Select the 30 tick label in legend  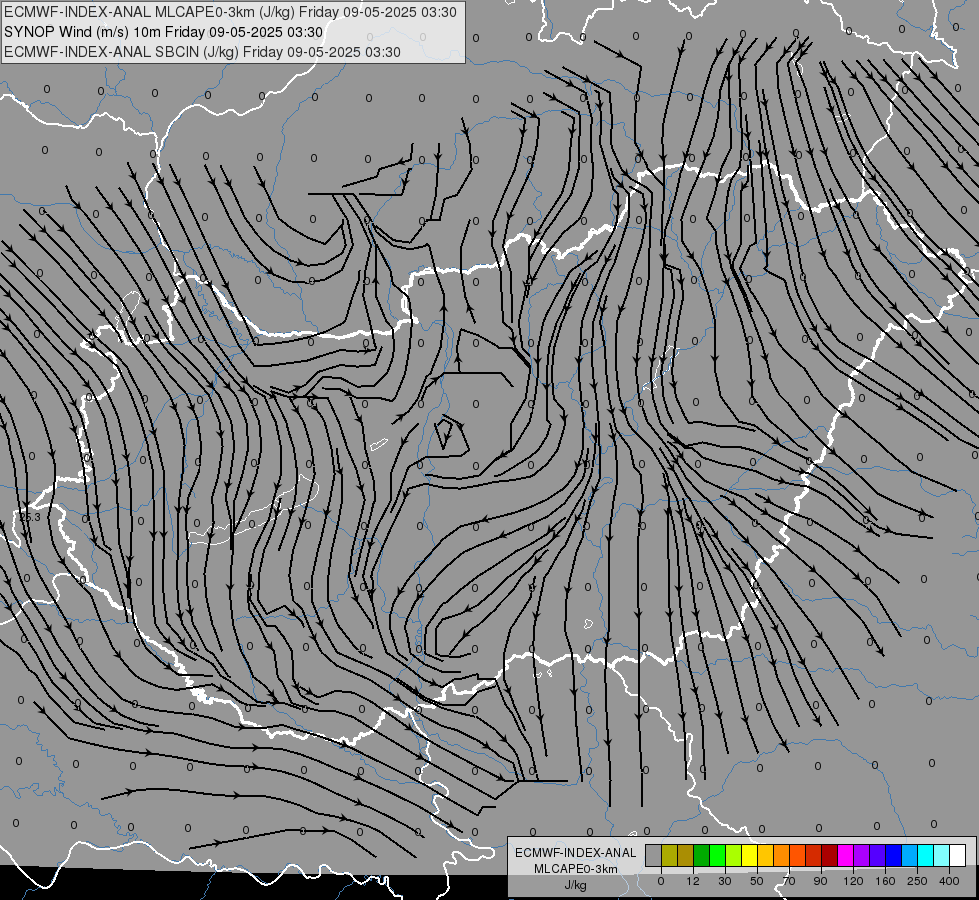pyautogui.click(x=725, y=881)
